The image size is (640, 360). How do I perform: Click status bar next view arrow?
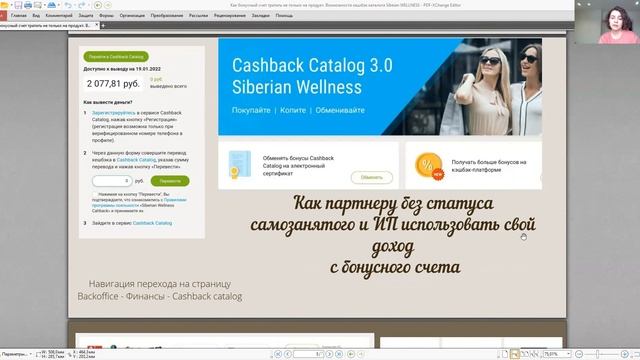361,354
